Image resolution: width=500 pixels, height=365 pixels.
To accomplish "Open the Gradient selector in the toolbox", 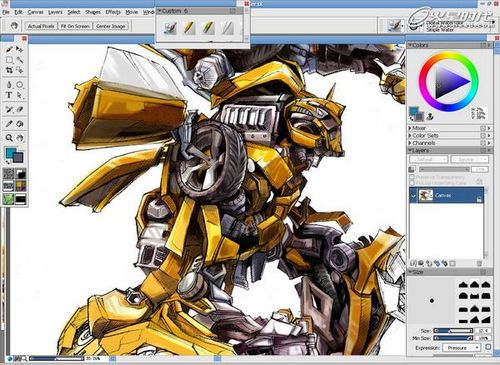I will [x=20, y=174].
